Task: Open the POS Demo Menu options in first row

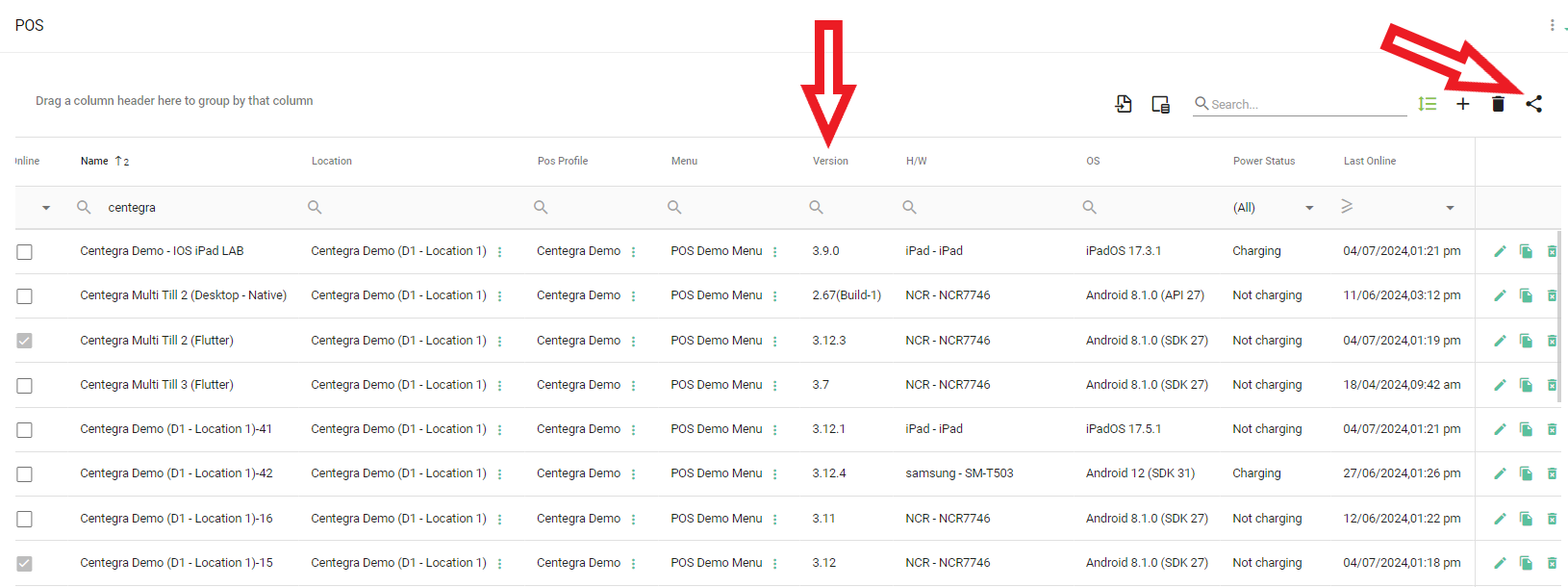Action: point(774,252)
